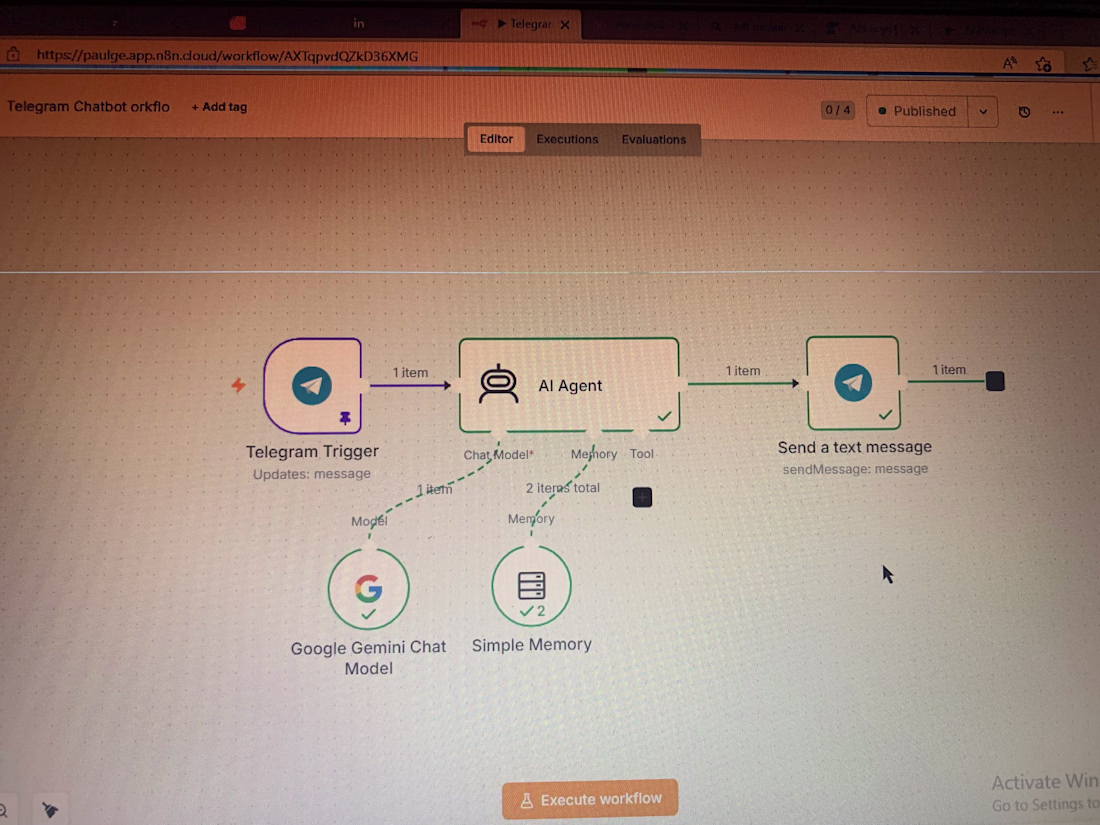Click '1 item' between AI Agent and Send message
The height and width of the screenshot is (825, 1100).
point(743,370)
